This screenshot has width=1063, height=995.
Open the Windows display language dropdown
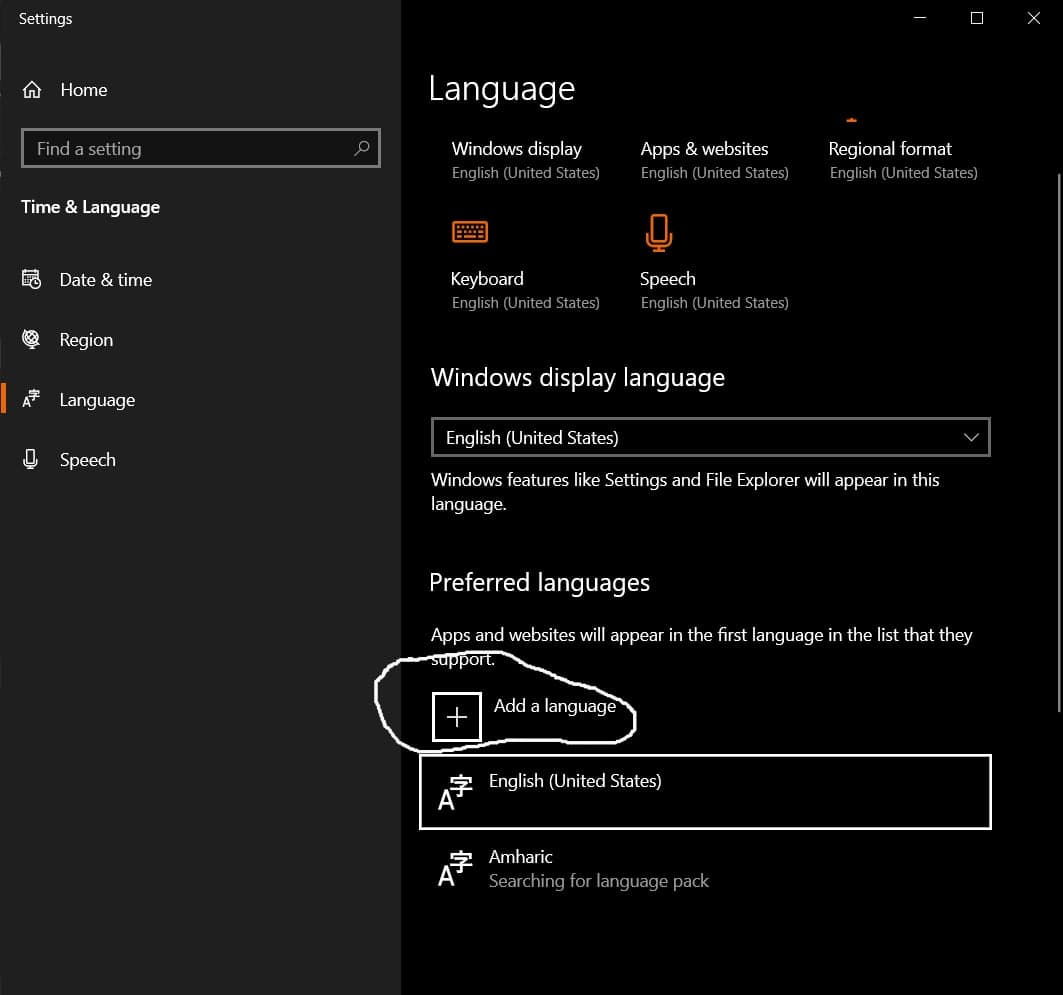(710, 437)
